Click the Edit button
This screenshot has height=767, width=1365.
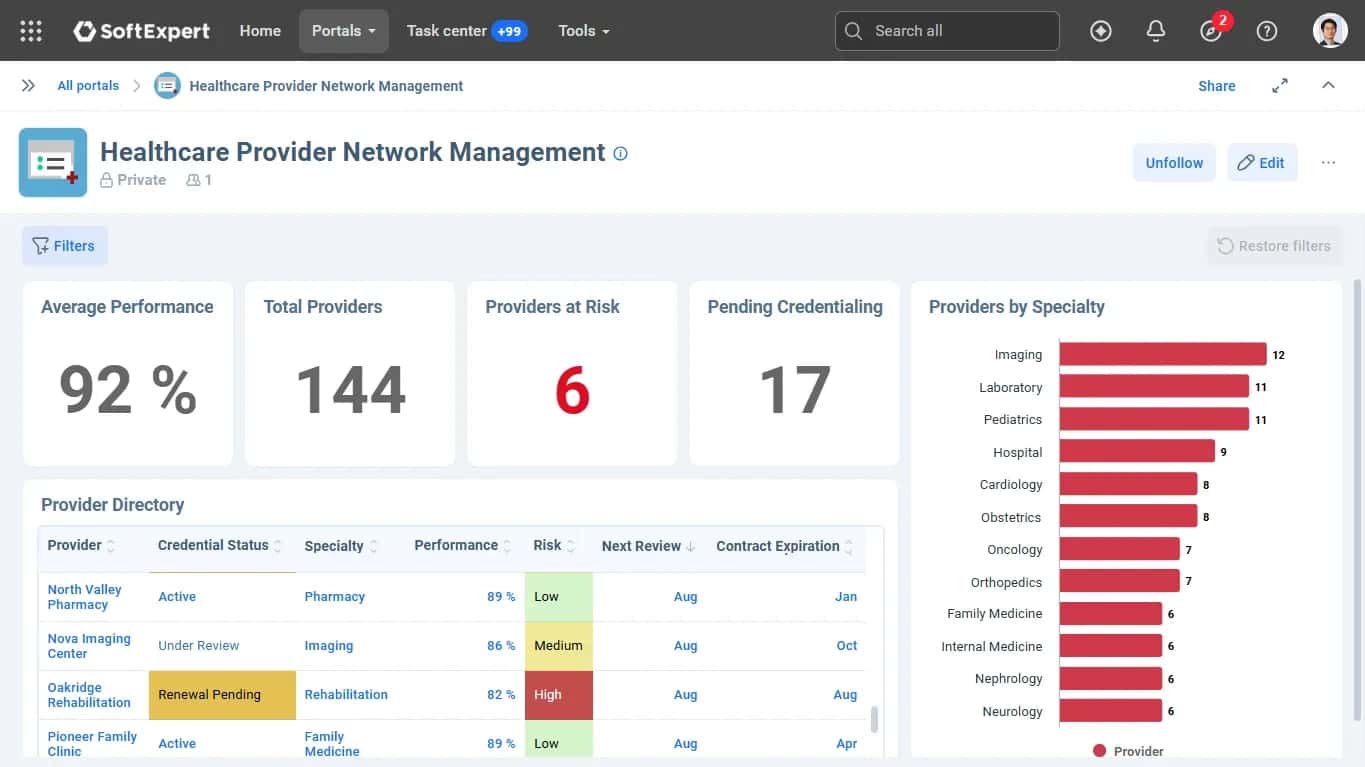pos(1262,163)
